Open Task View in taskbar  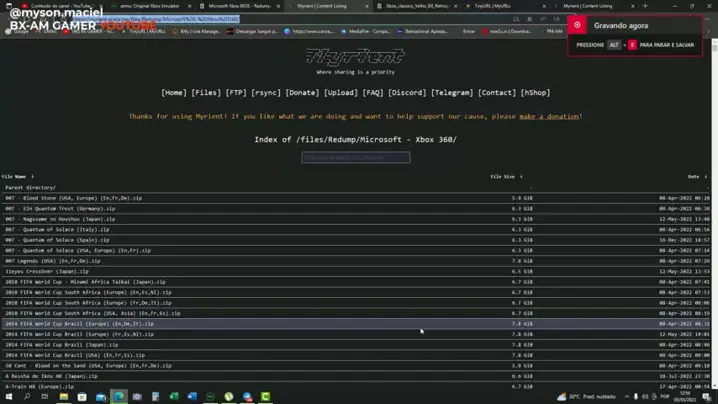[x=45, y=397]
